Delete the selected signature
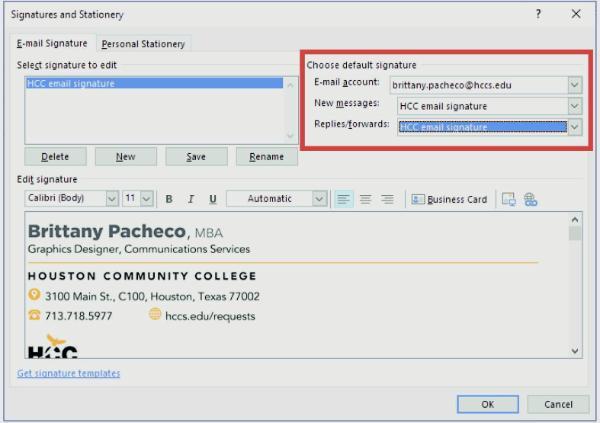Viewport: 600px width, 423px height. (x=55, y=157)
